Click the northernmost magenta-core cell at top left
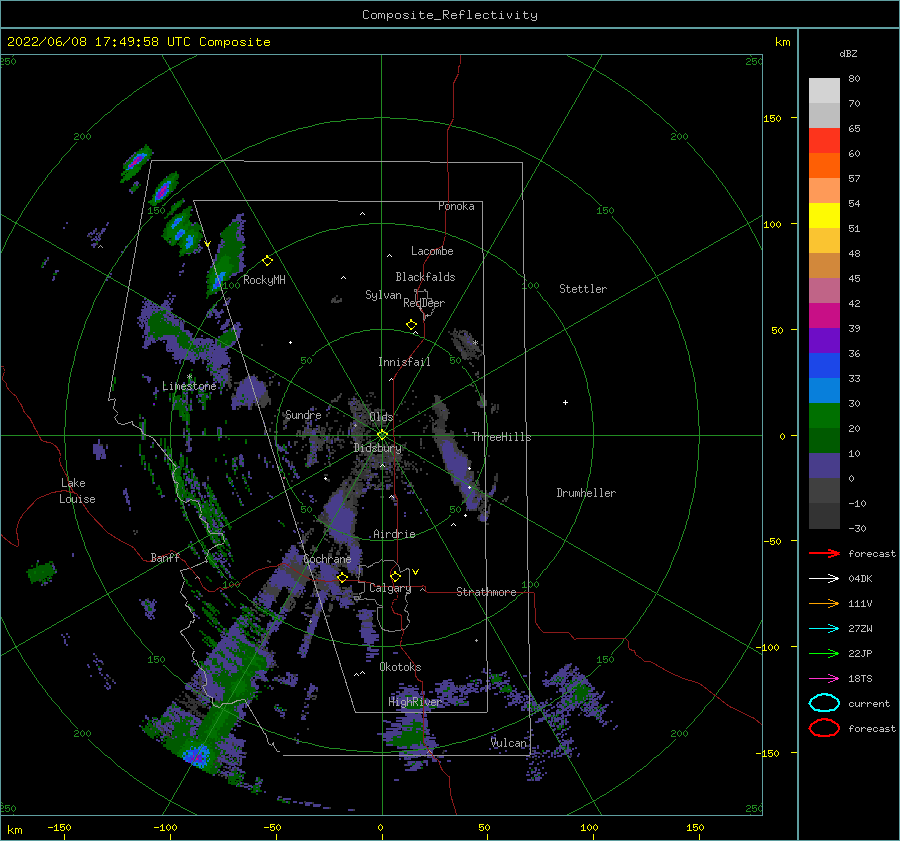The height and width of the screenshot is (841, 900). [x=137, y=162]
